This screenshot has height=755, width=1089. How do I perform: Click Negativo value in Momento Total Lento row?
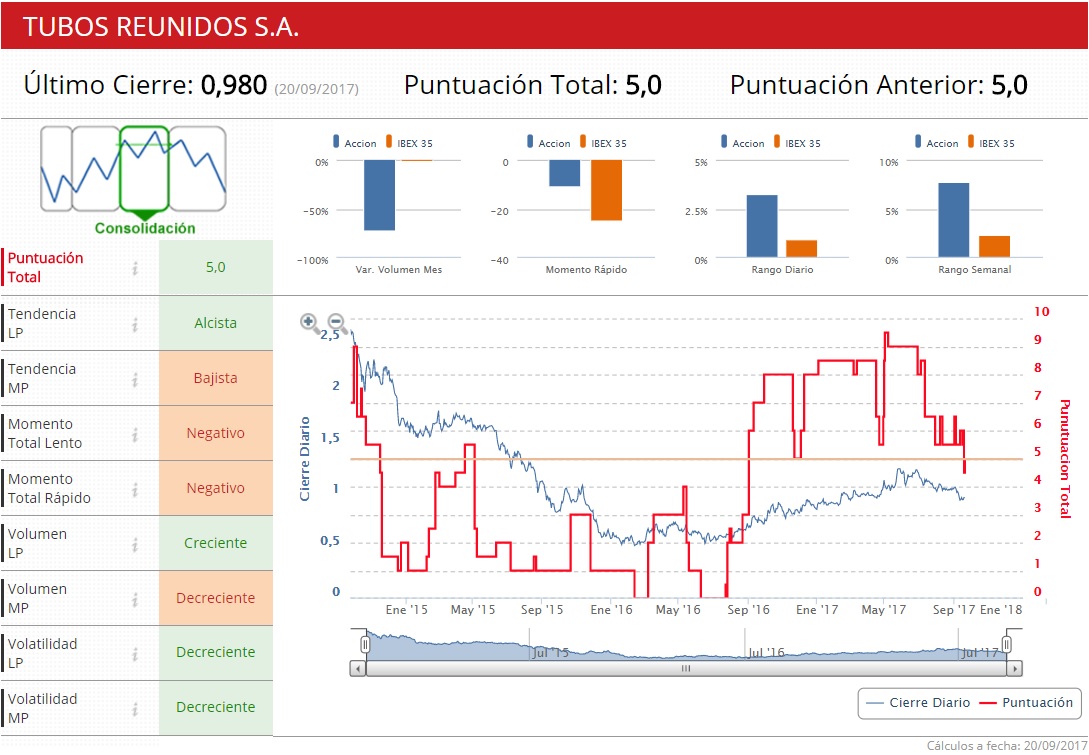click(x=215, y=433)
